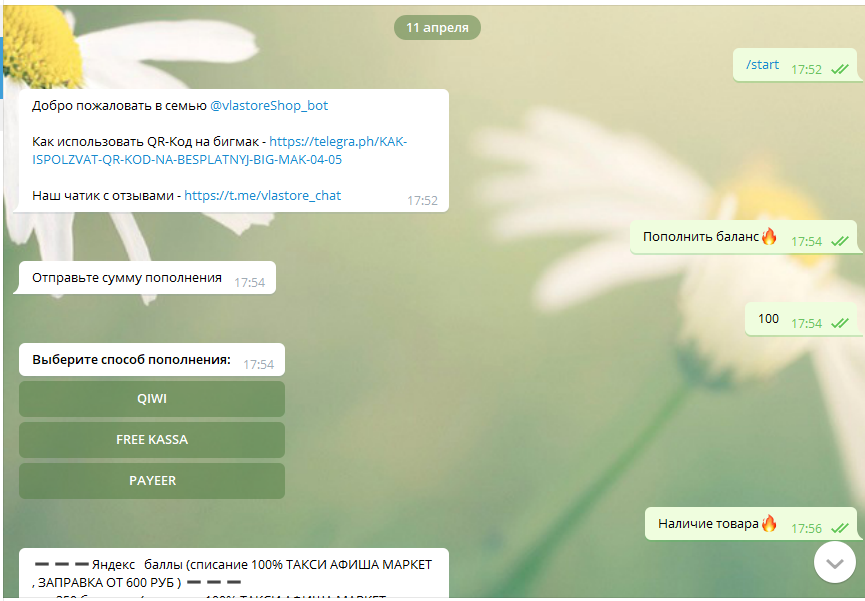Screen dimensions: 865x601
Task: Click 'Выберите способ пополнения:' message text
Action: [x=131, y=360]
